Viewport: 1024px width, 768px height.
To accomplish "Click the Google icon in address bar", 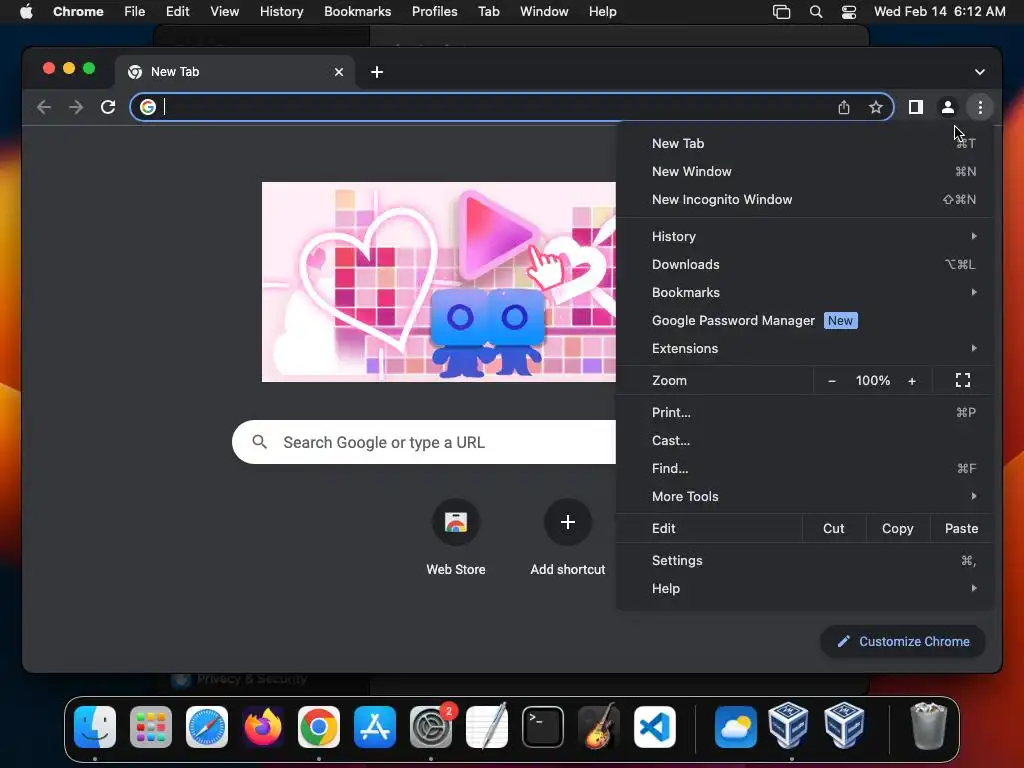I will click(148, 107).
